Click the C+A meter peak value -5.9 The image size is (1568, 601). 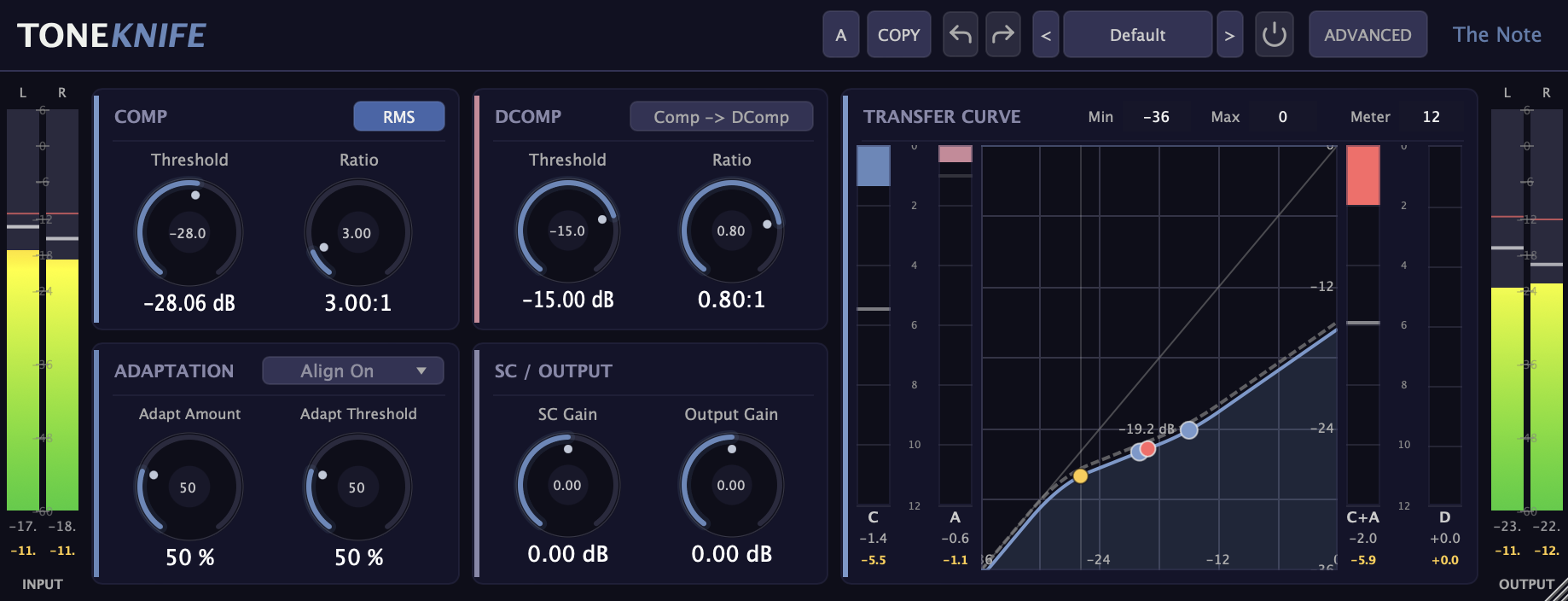tap(1363, 560)
